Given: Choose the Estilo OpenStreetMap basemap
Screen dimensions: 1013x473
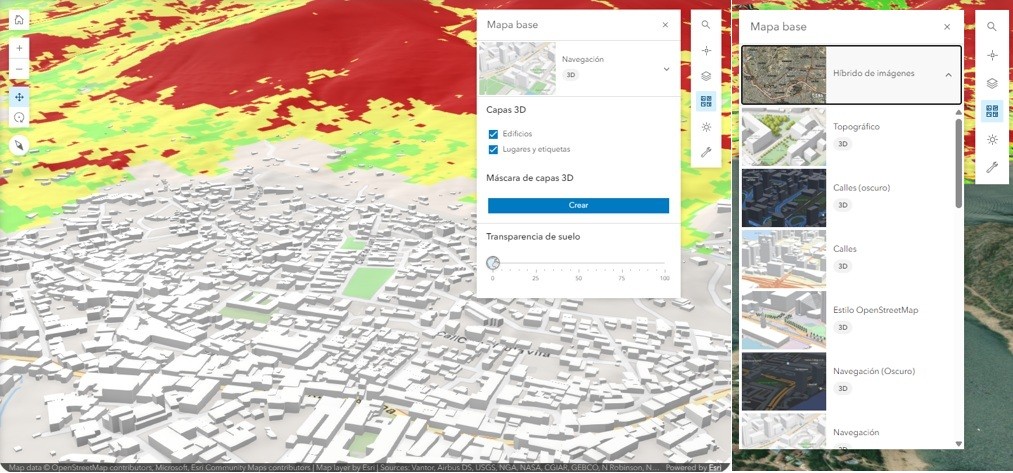Looking at the screenshot, I should 848,319.
